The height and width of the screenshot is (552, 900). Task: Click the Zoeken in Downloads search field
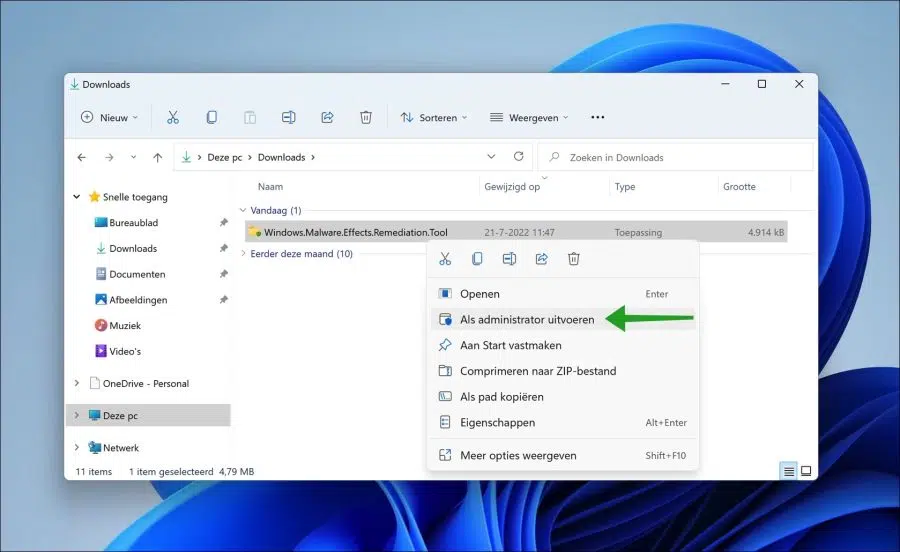tap(676, 157)
